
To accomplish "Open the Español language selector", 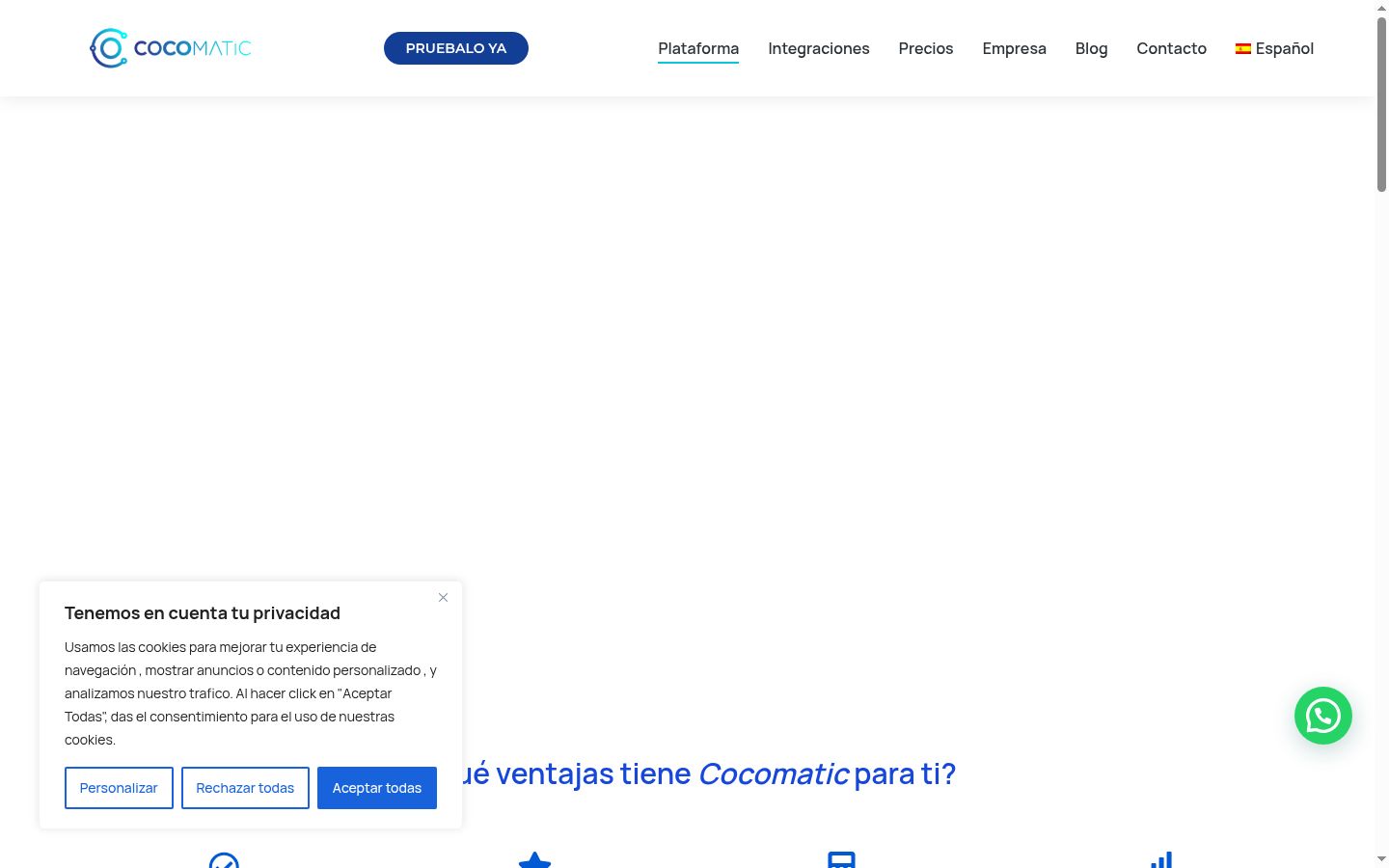I will [x=1274, y=48].
